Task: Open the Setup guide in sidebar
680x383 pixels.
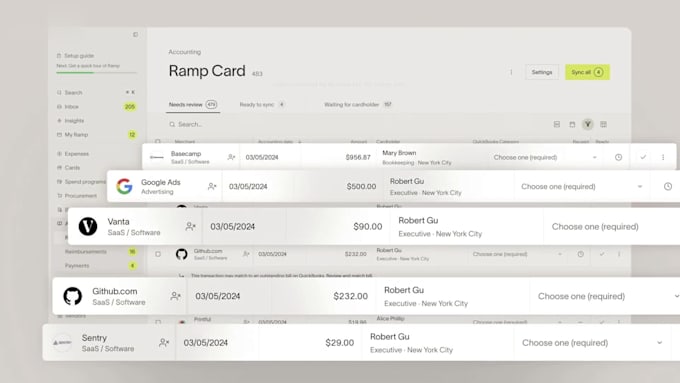Action: tap(75, 56)
